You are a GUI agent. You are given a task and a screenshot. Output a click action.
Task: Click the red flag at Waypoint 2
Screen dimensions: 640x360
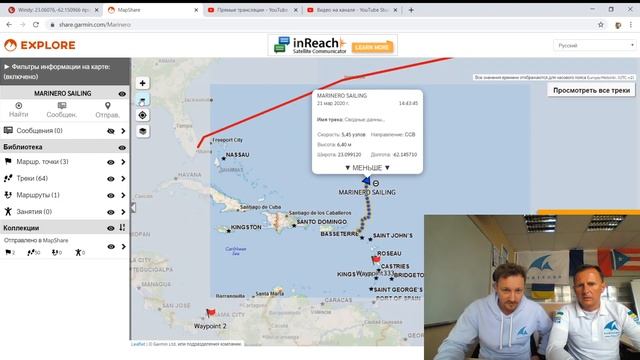[x=211, y=313]
